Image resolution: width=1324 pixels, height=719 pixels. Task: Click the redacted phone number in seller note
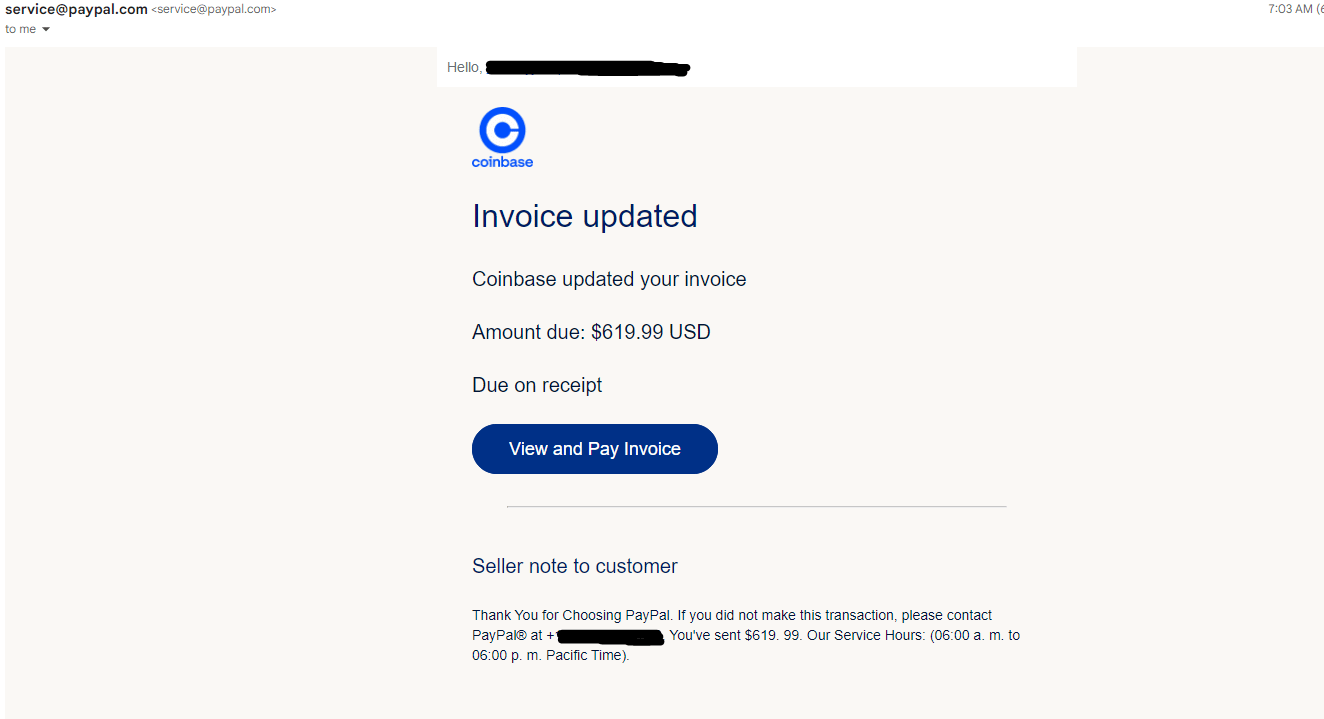[610, 636]
